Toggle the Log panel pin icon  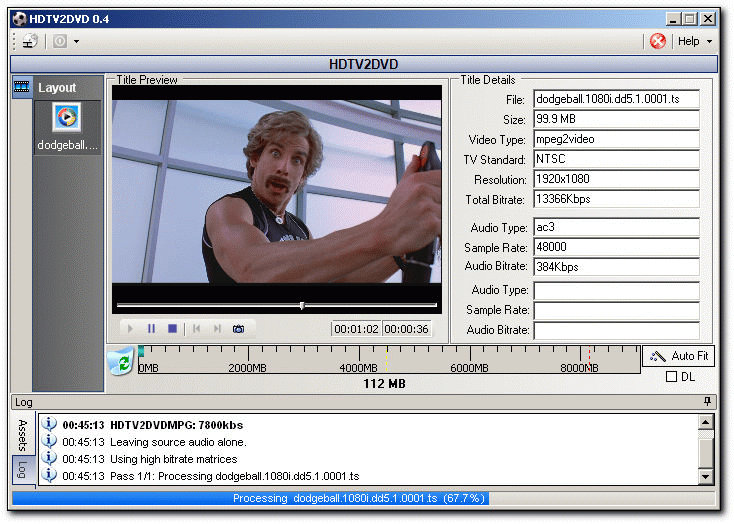tap(707, 401)
